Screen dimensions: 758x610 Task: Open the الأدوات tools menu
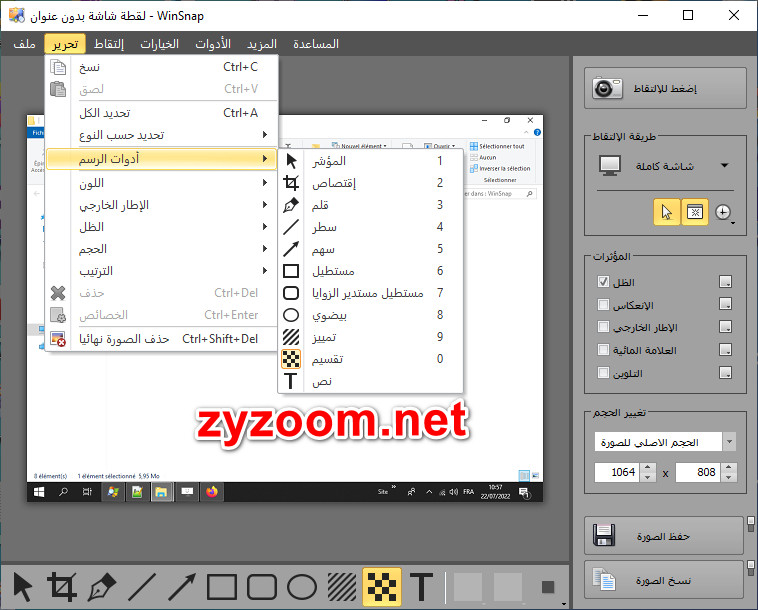[213, 44]
